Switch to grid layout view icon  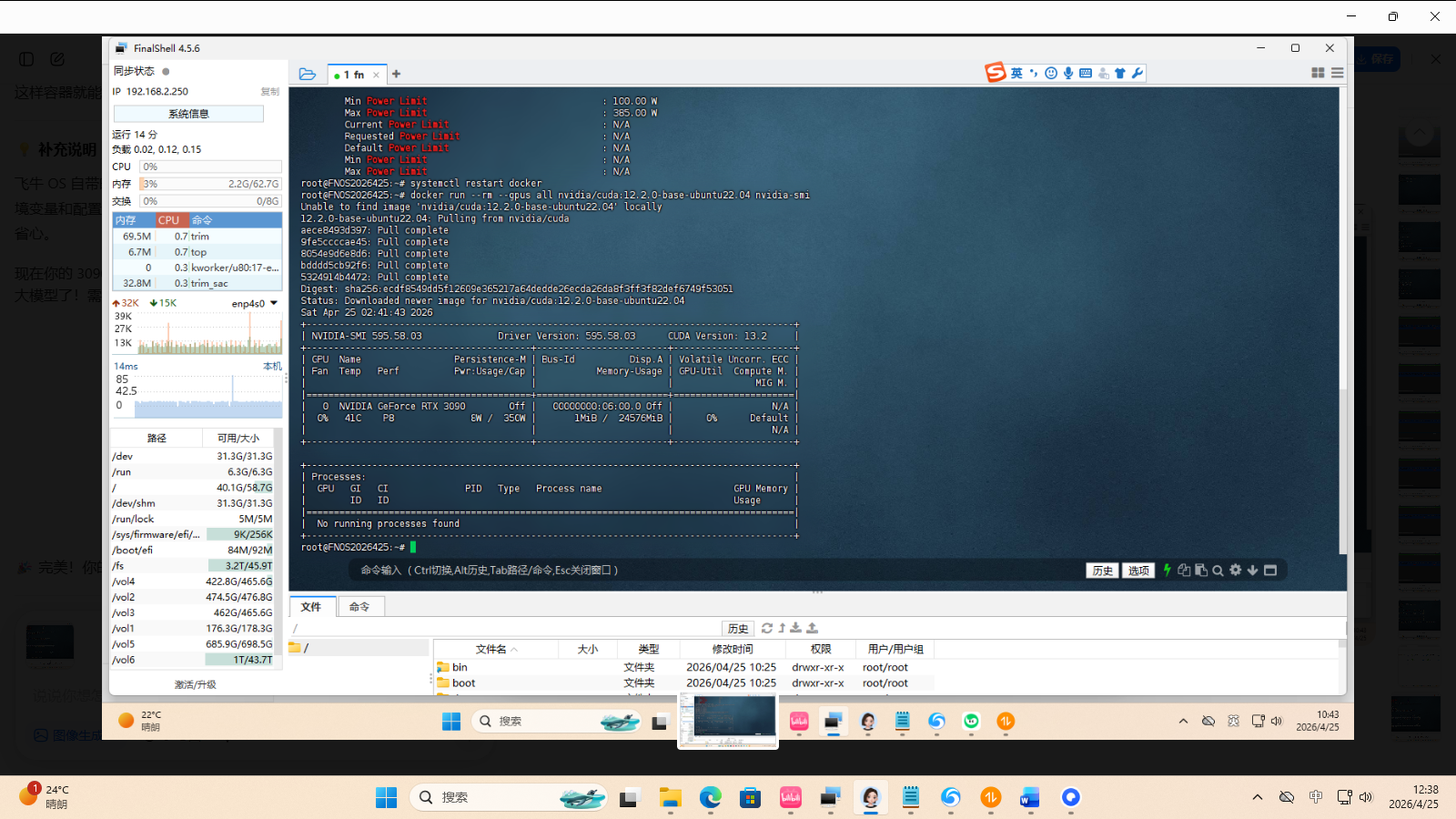1317,73
